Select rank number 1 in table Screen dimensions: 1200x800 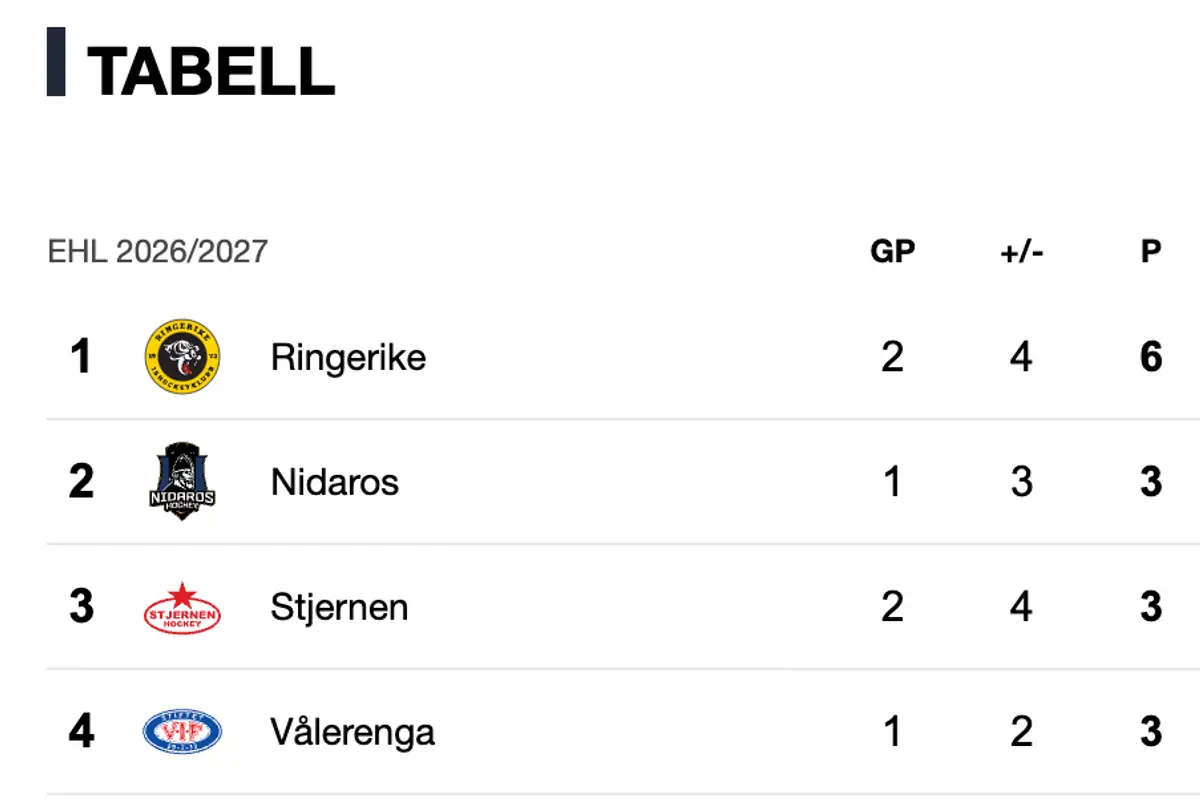(x=81, y=357)
